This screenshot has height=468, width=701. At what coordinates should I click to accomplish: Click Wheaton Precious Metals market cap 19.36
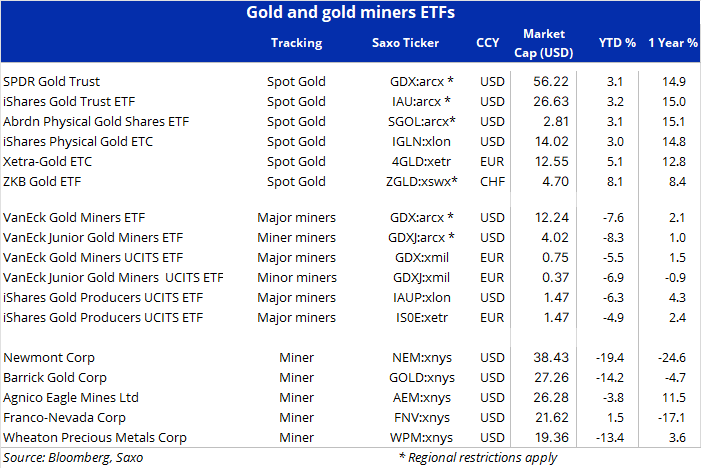[x=552, y=437]
